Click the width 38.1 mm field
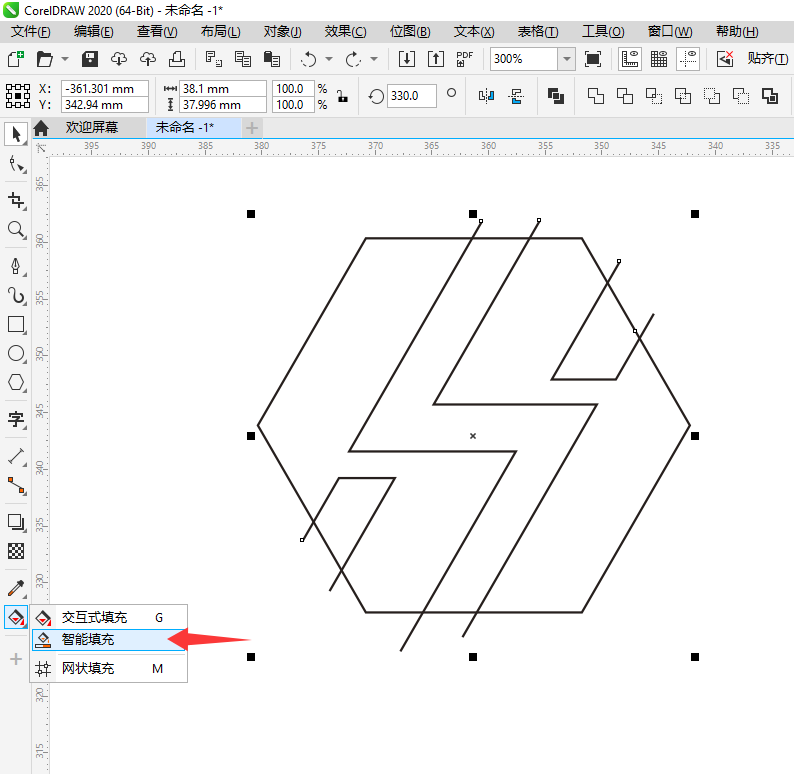Screen dimensions: 794x774 (223, 89)
